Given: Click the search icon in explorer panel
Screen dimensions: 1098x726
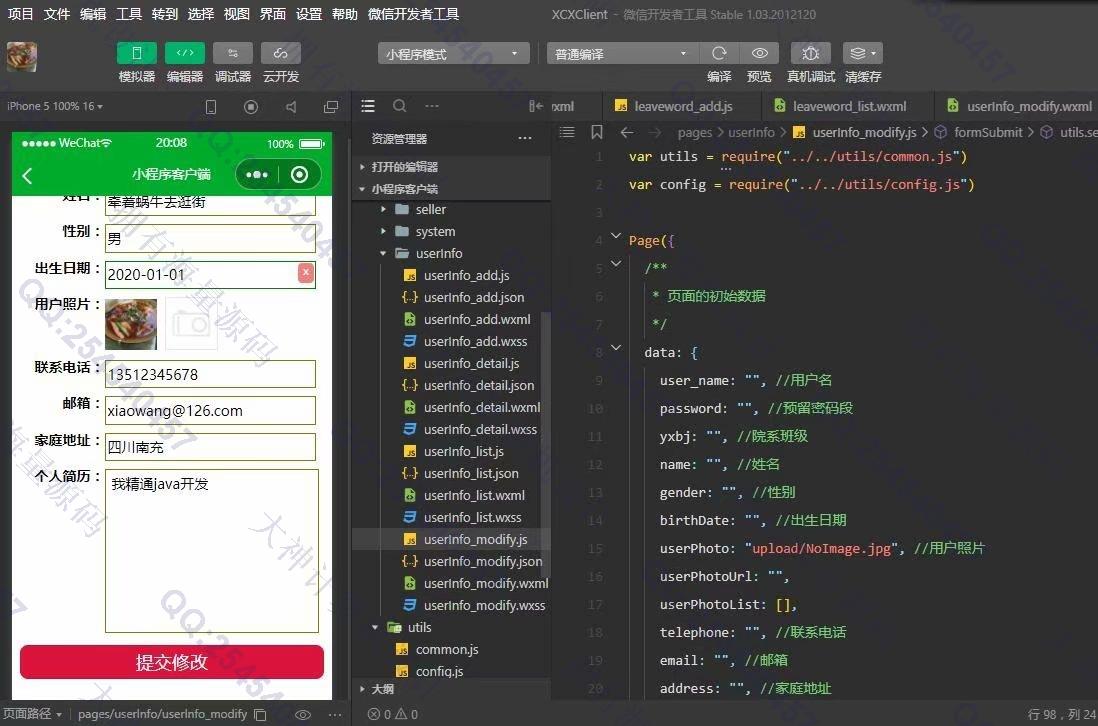Looking at the screenshot, I should 399,106.
